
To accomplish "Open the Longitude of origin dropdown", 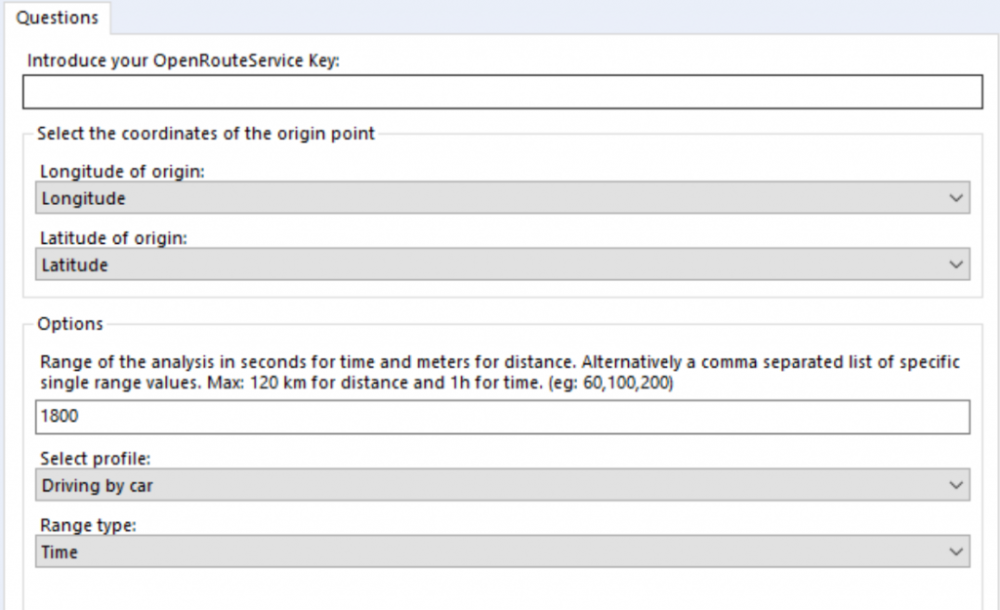I will 503,198.
